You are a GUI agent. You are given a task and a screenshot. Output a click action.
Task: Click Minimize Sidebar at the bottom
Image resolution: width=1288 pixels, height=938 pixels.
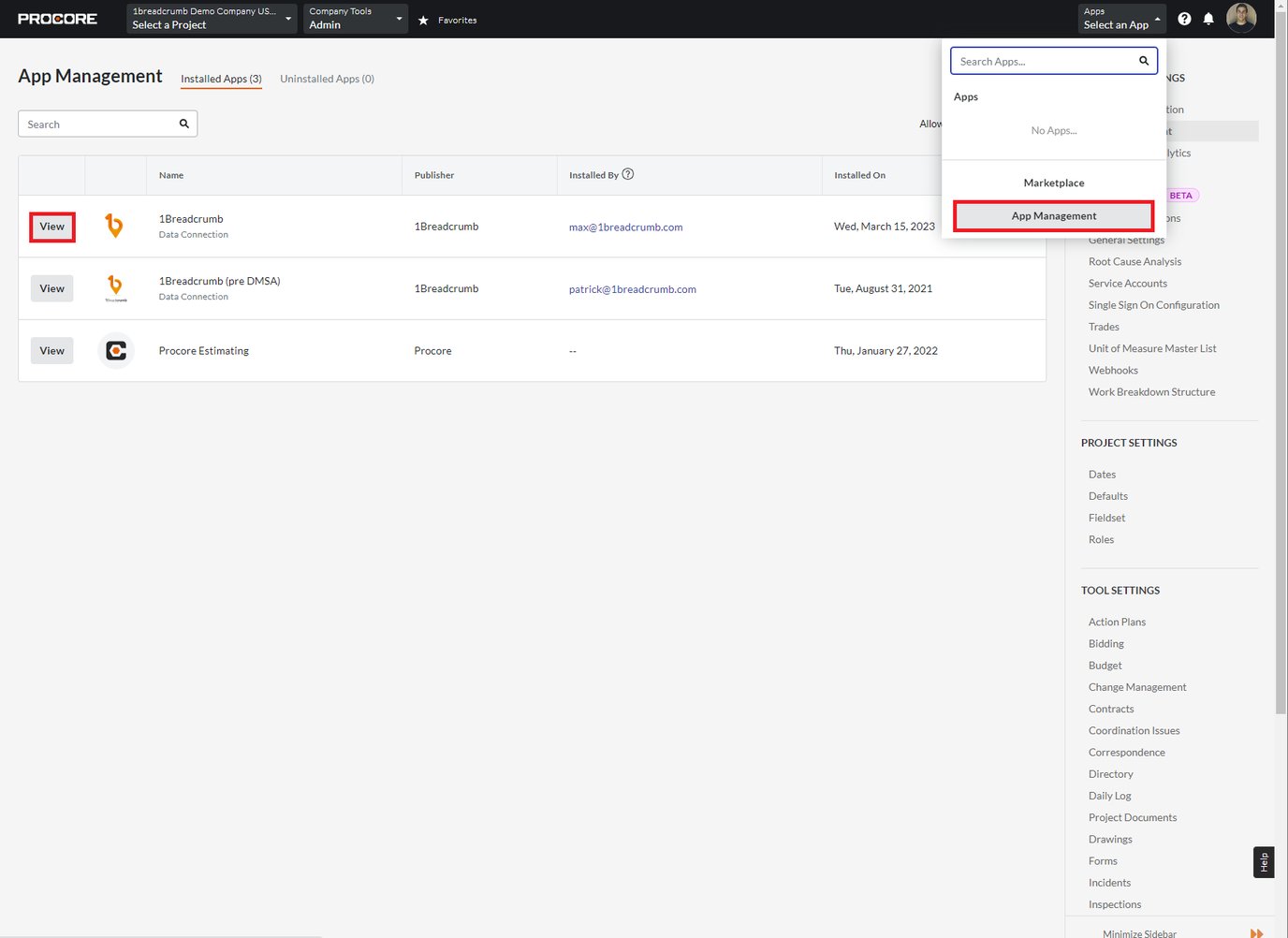tap(1139, 932)
